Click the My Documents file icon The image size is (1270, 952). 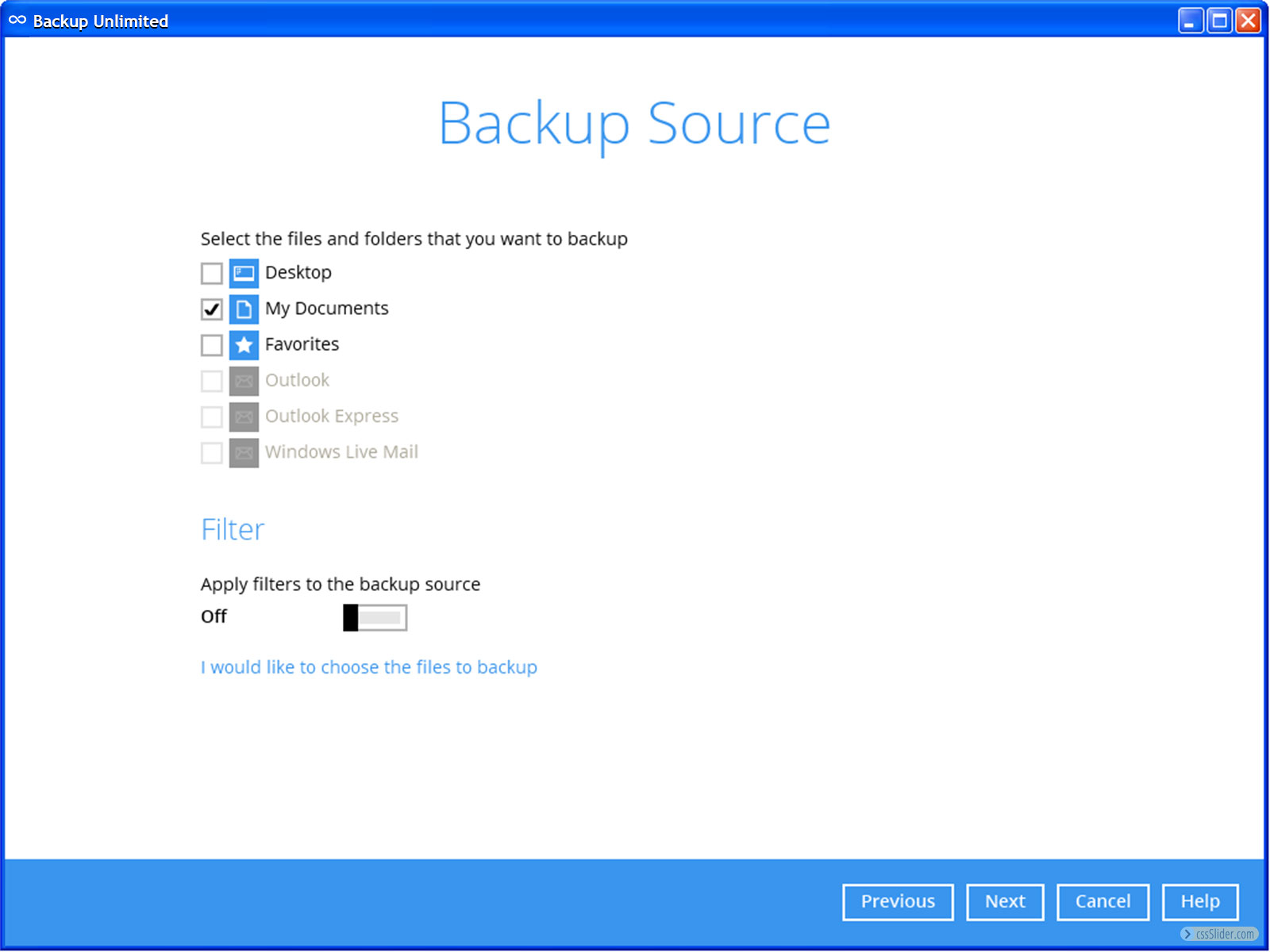[244, 309]
